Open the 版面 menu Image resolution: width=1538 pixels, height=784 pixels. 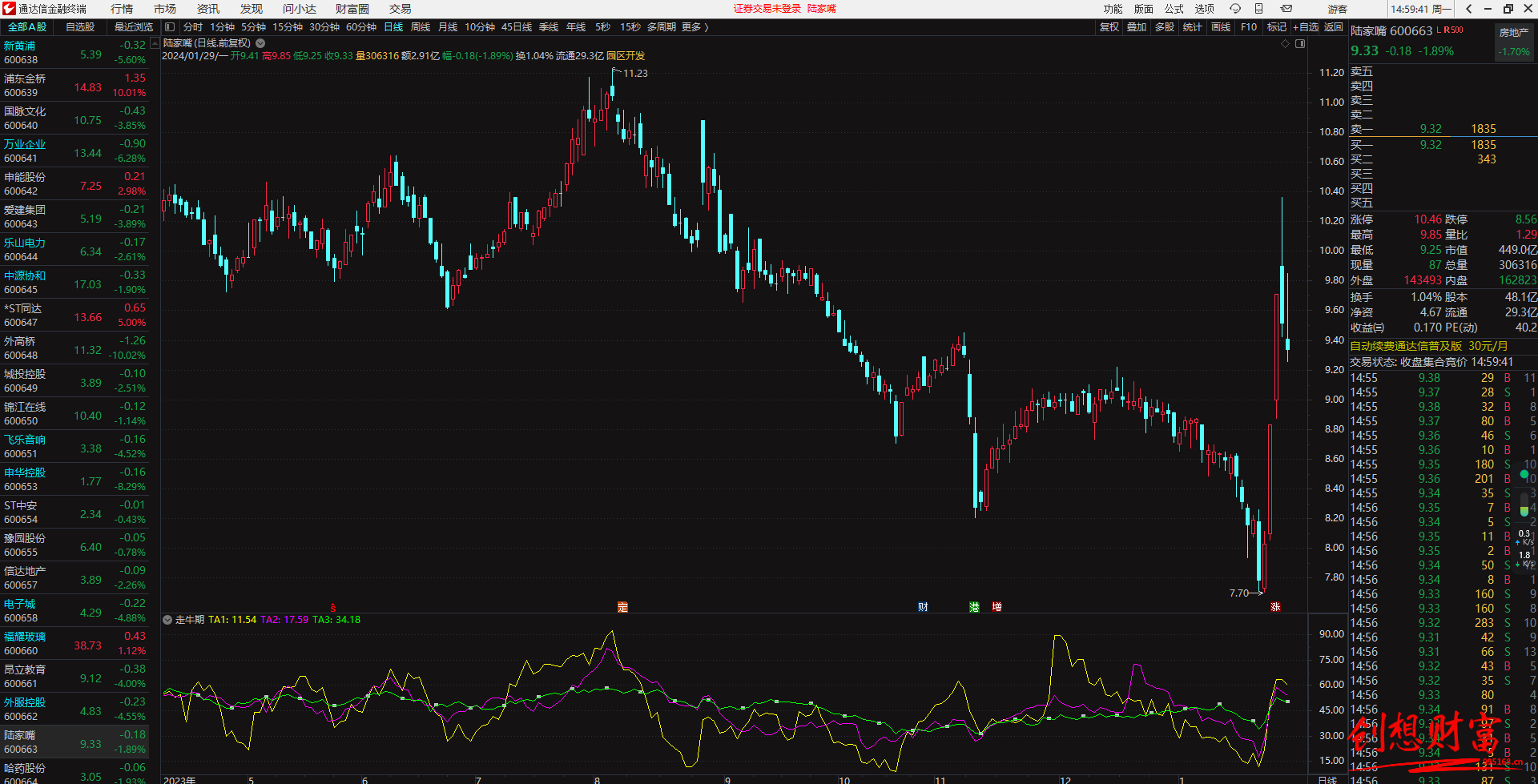[1144, 9]
